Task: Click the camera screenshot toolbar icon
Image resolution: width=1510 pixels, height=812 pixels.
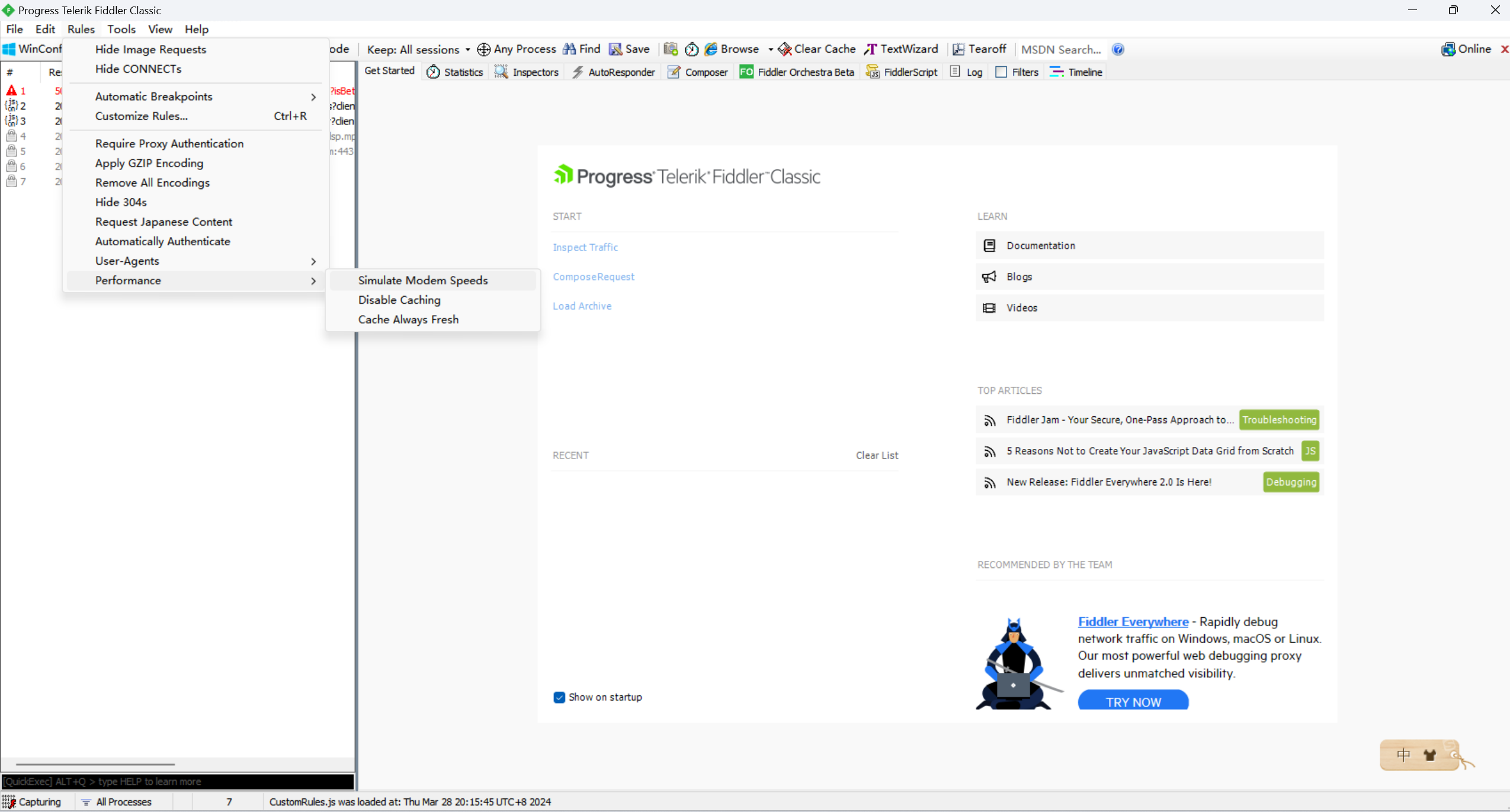Action: (671, 49)
